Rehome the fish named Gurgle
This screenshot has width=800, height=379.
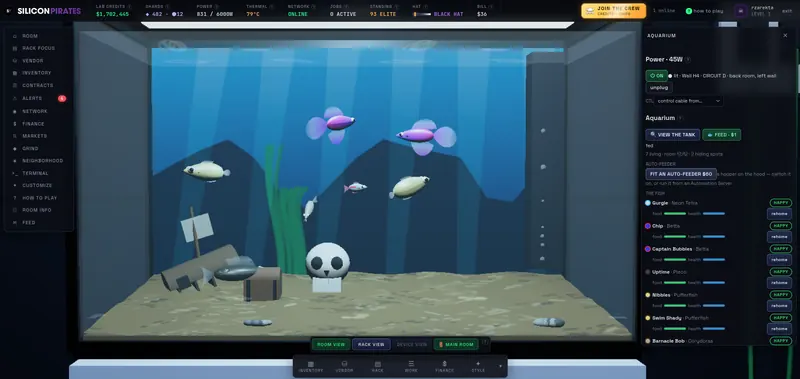coord(779,214)
